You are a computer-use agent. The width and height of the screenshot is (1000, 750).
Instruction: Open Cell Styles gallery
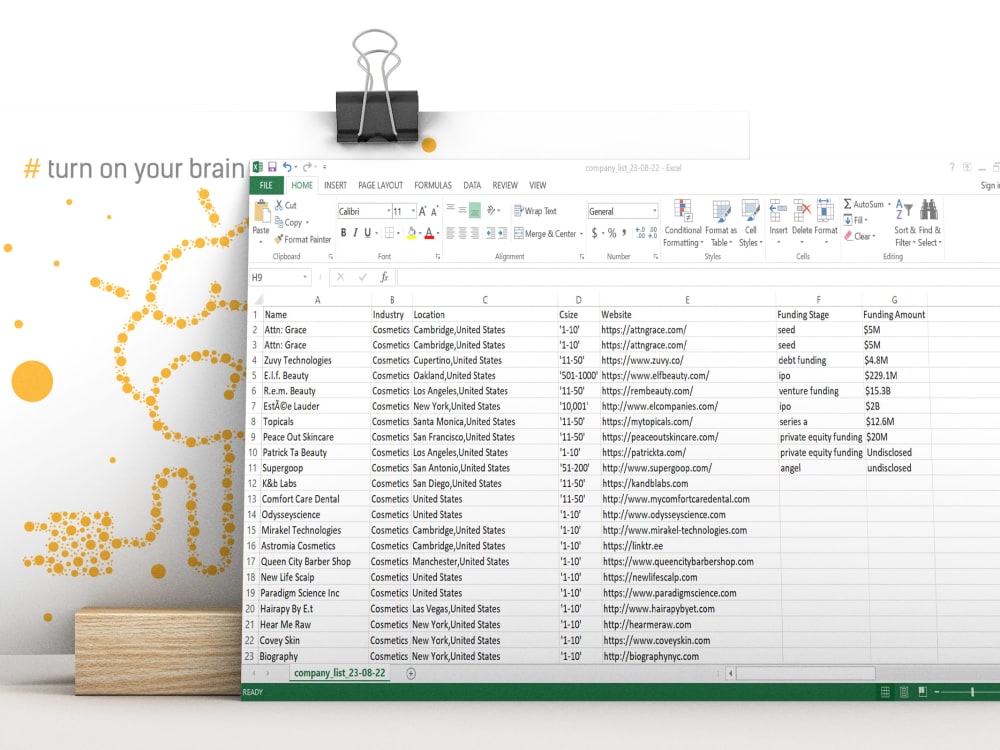751,223
